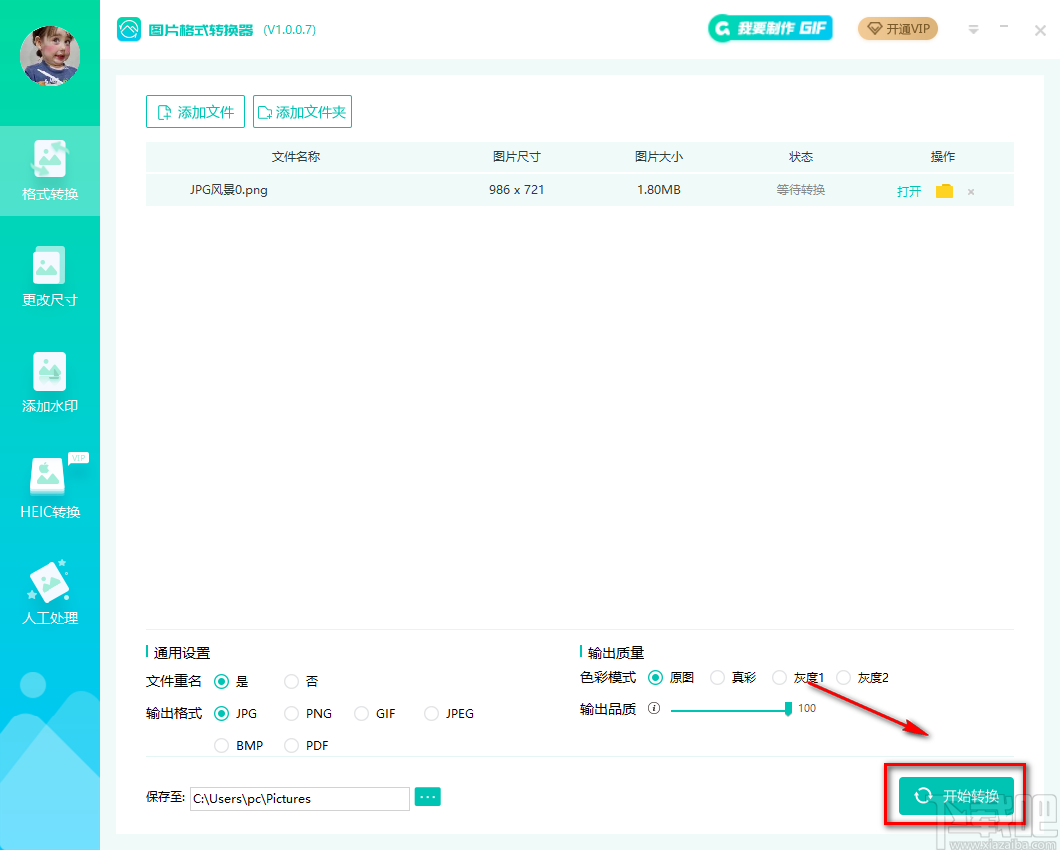Select 否 for 文件重名
Screen dimensions: 1060x850
(291, 681)
